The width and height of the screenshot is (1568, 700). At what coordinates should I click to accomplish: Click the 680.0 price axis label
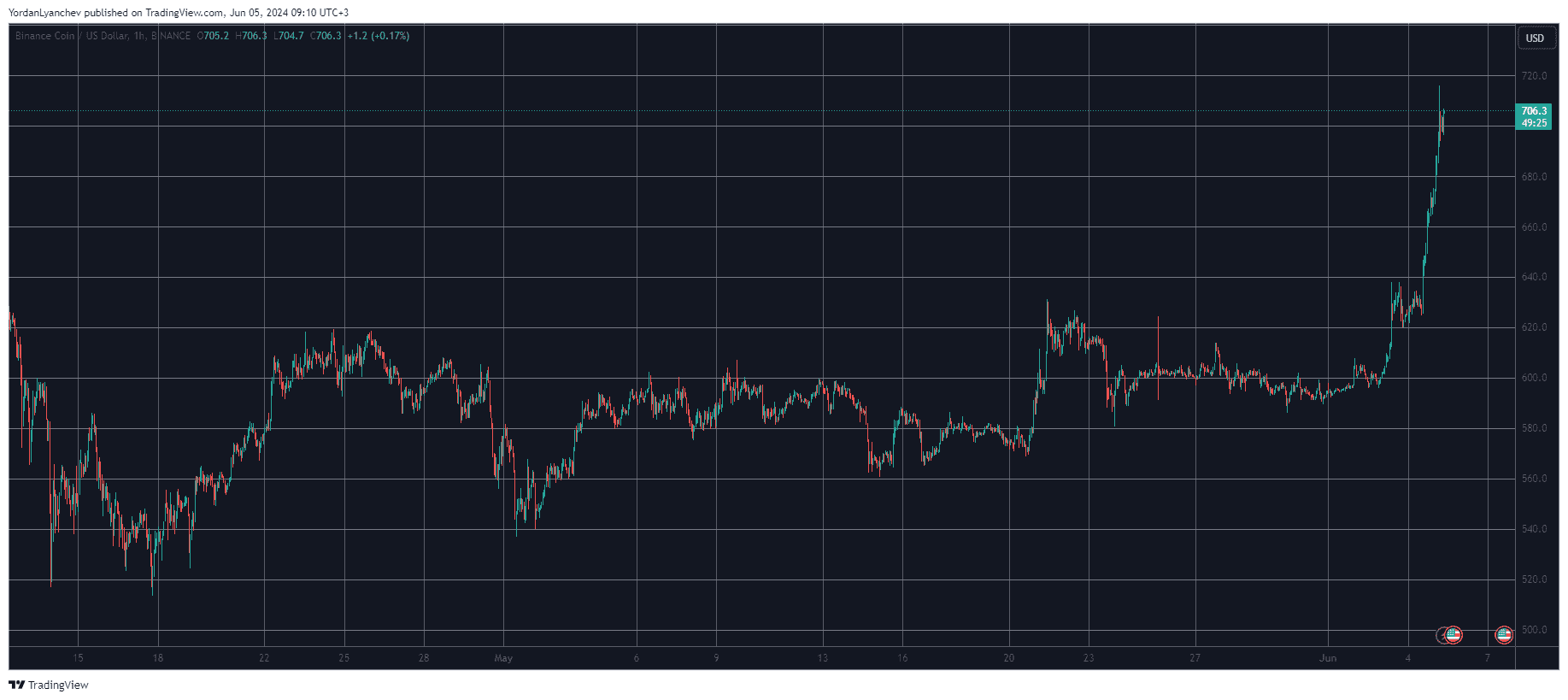(x=1534, y=177)
